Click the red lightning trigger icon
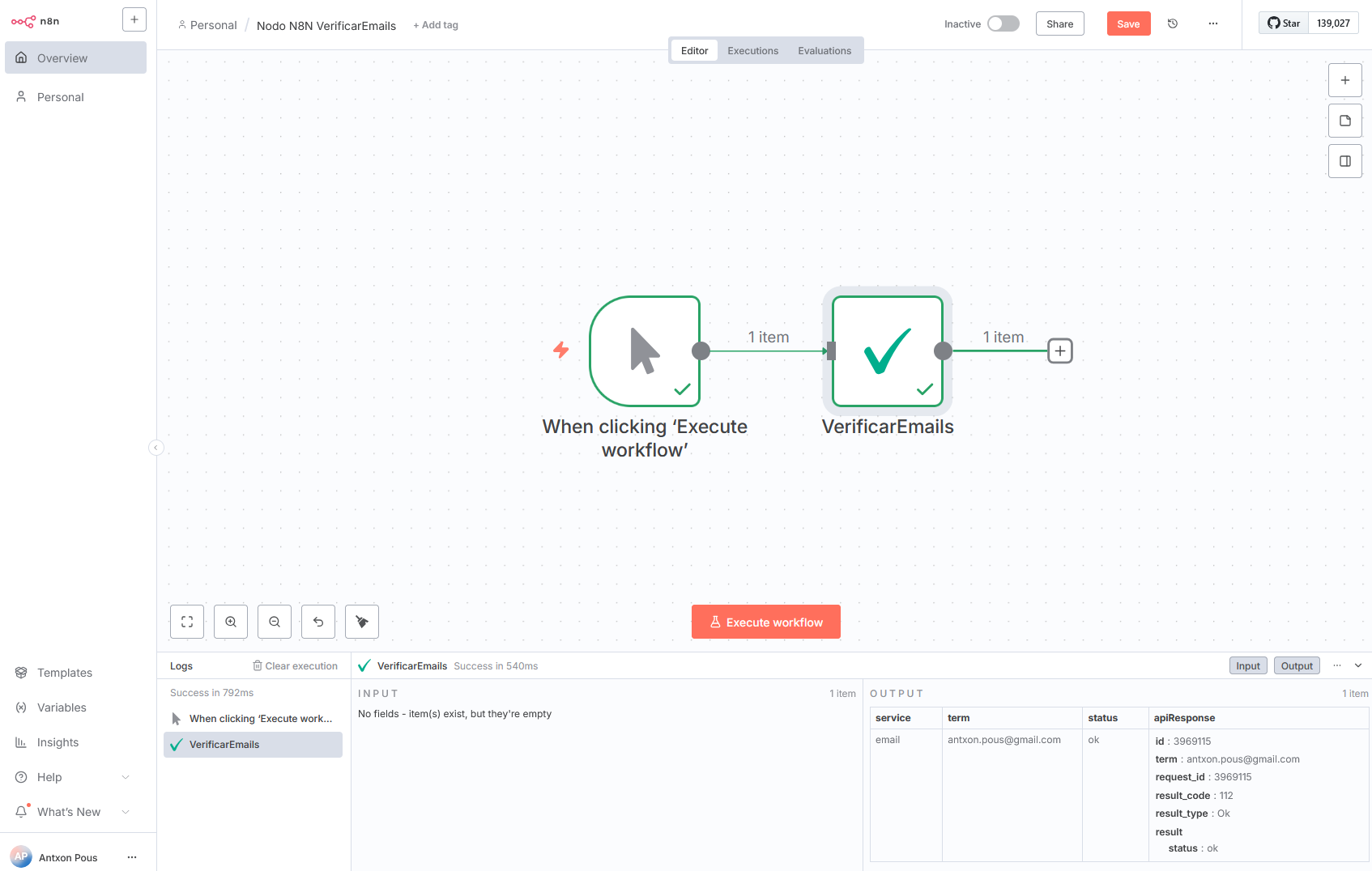Viewport: 1372px width, 871px height. tap(560, 350)
